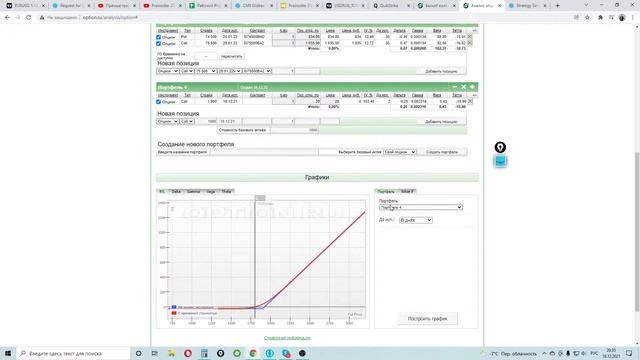The width and height of the screenshot is (640, 360).
Task: Uncheck the Call 75 500 option row
Action: (x=159, y=43)
